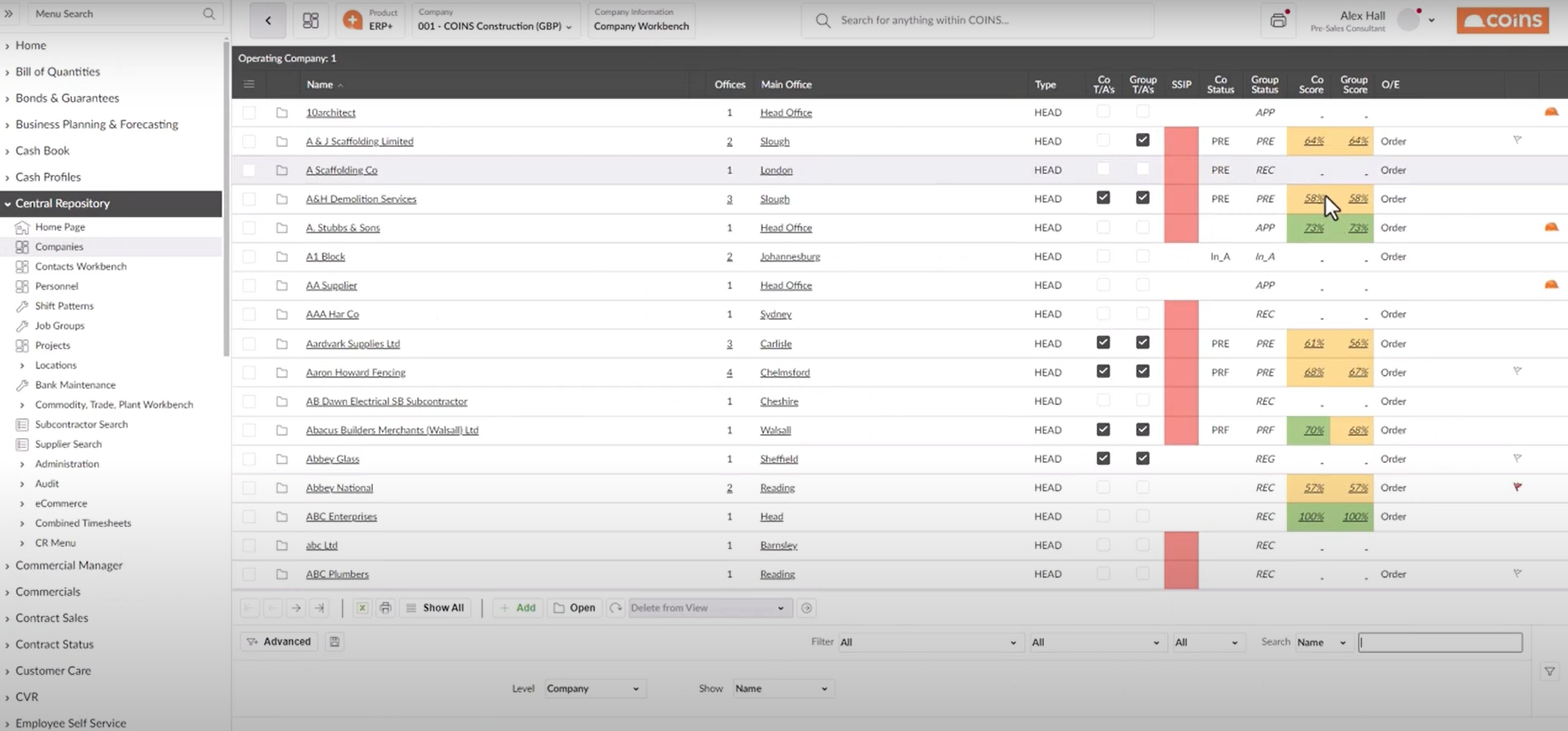The width and height of the screenshot is (1568, 731).
Task: Select row checkbox for 10architect
Action: (249, 113)
